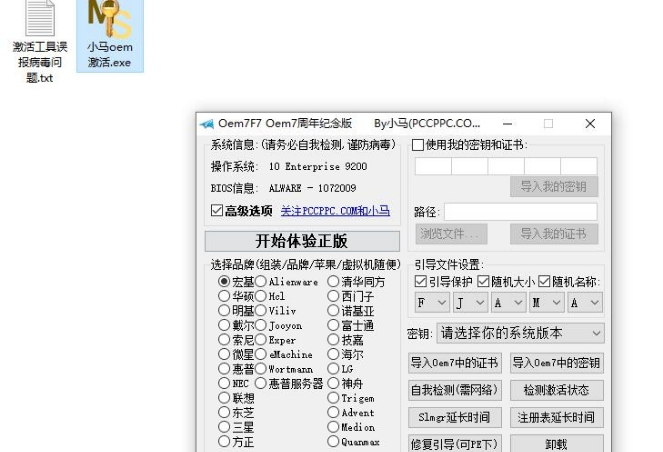Select 微星 brand radio button
Screen dimensions: 663x452
(x=224, y=354)
